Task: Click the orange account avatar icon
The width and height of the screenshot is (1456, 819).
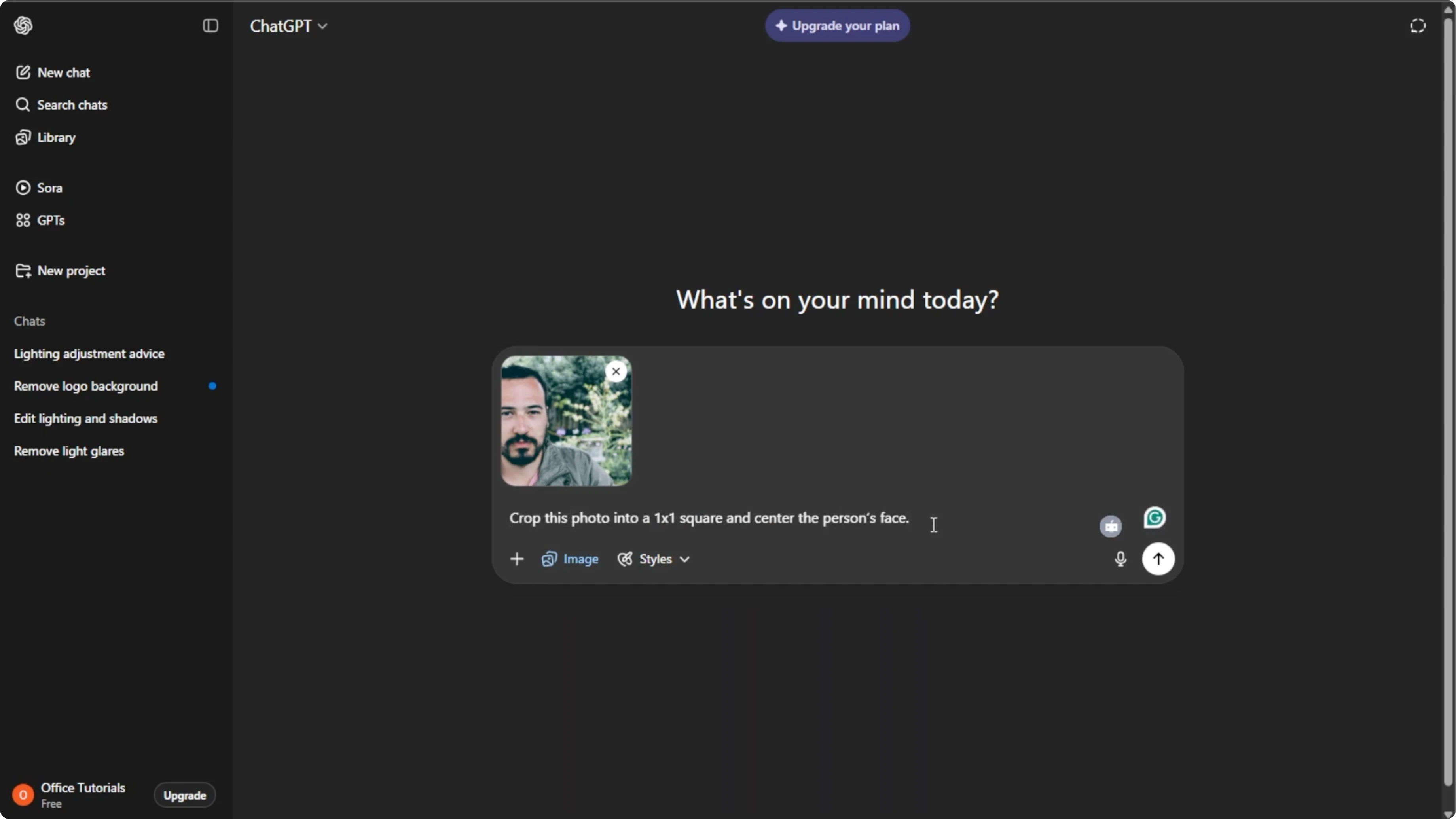Action: [23, 795]
